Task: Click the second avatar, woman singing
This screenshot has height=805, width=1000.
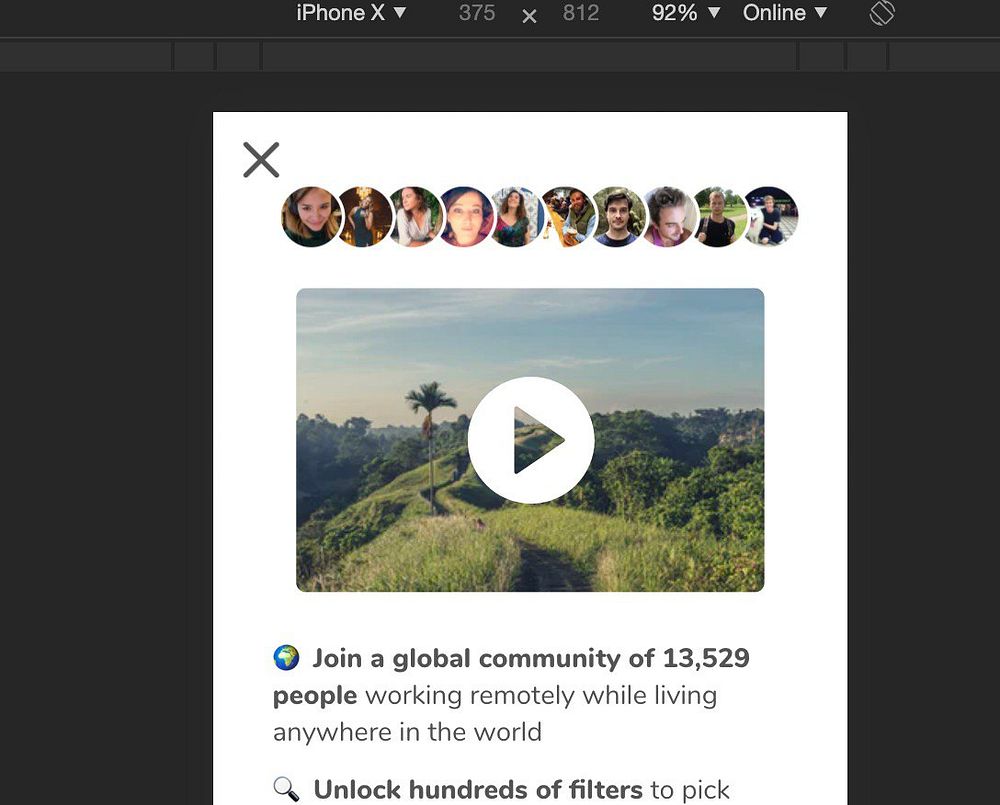Action: point(364,217)
